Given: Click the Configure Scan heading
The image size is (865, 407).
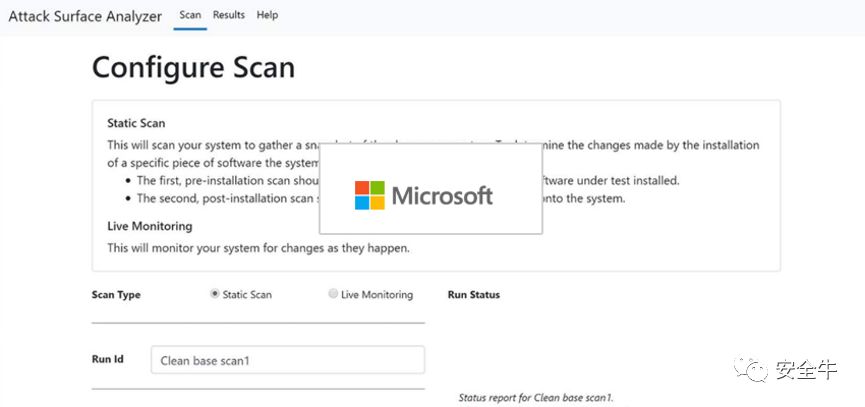Looking at the screenshot, I should click(193, 68).
